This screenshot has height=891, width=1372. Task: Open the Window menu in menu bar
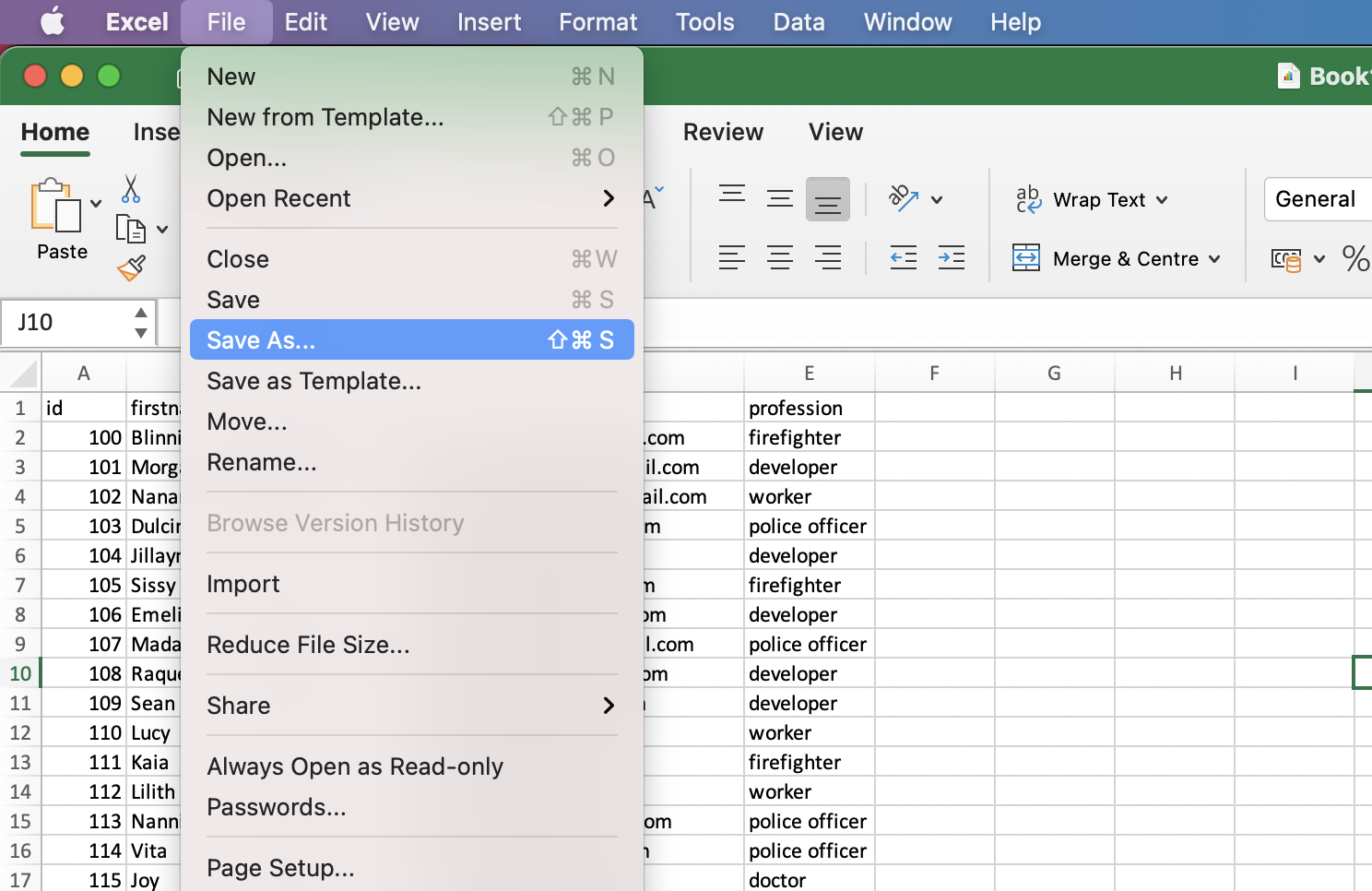(x=907, y=22)
